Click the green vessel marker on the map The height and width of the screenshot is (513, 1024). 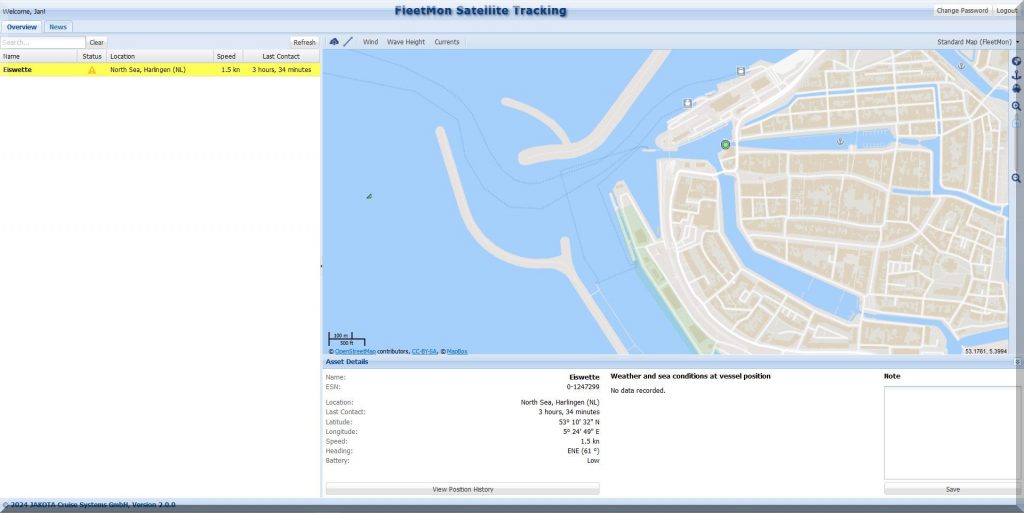pyautogui.click(x=725, y=145)
